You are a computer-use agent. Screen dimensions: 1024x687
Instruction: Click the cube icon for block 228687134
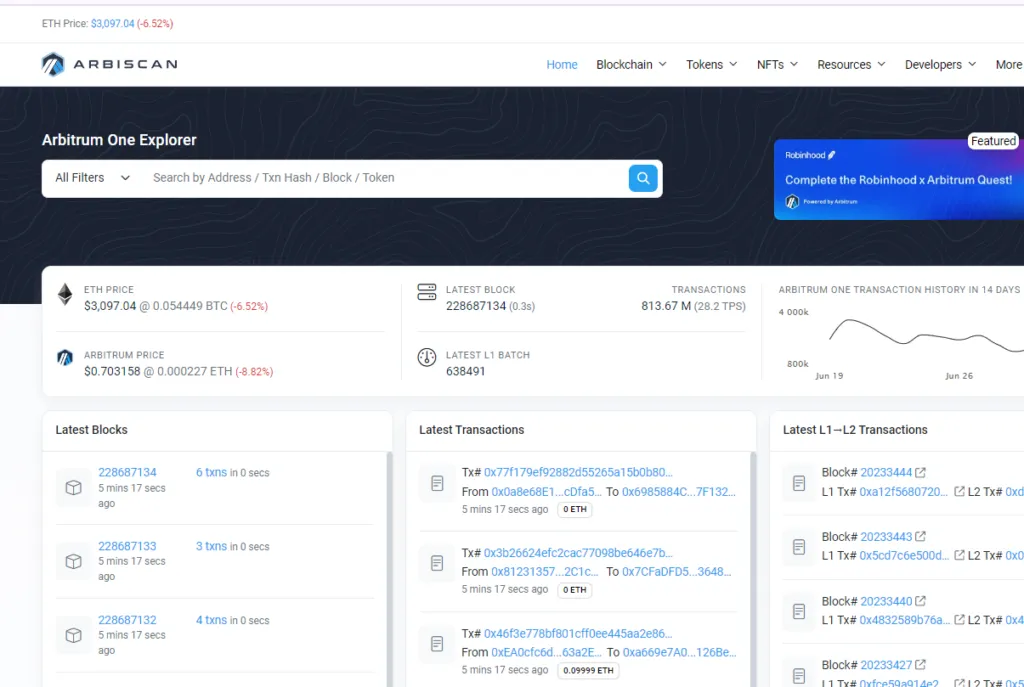(x=73, y=488)
